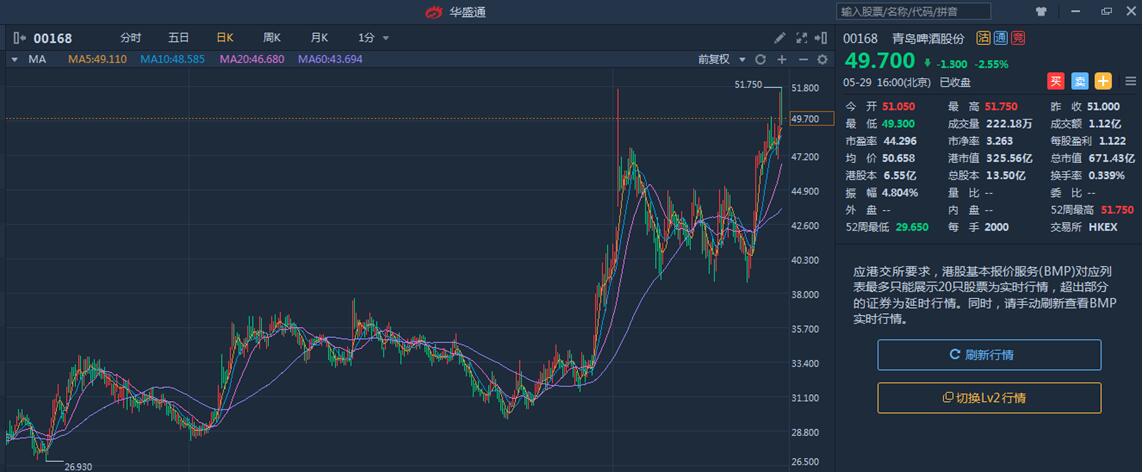Click the MA5:49.110 indicator label
1145x472 pixels.
97,59
